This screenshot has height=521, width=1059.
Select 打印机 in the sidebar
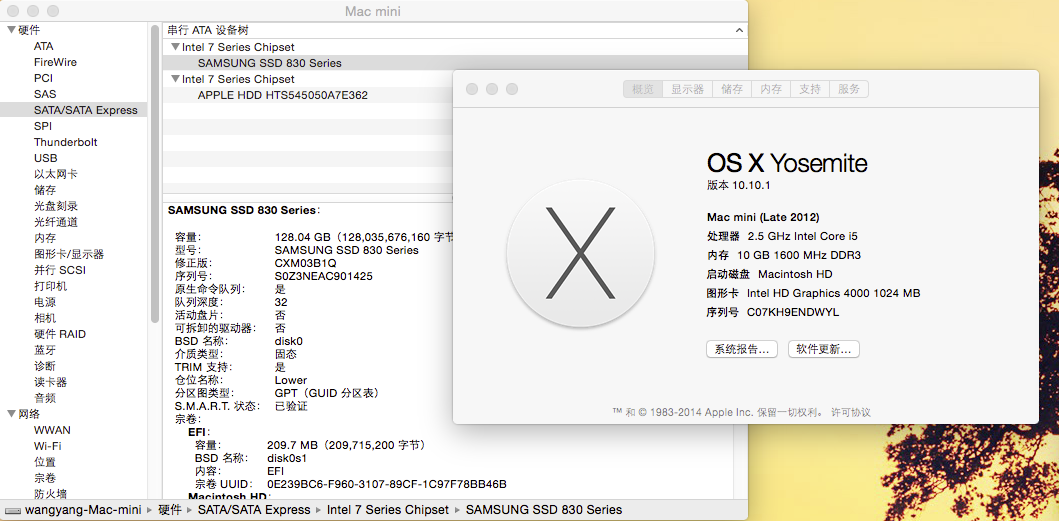click(x=50, y=286)
